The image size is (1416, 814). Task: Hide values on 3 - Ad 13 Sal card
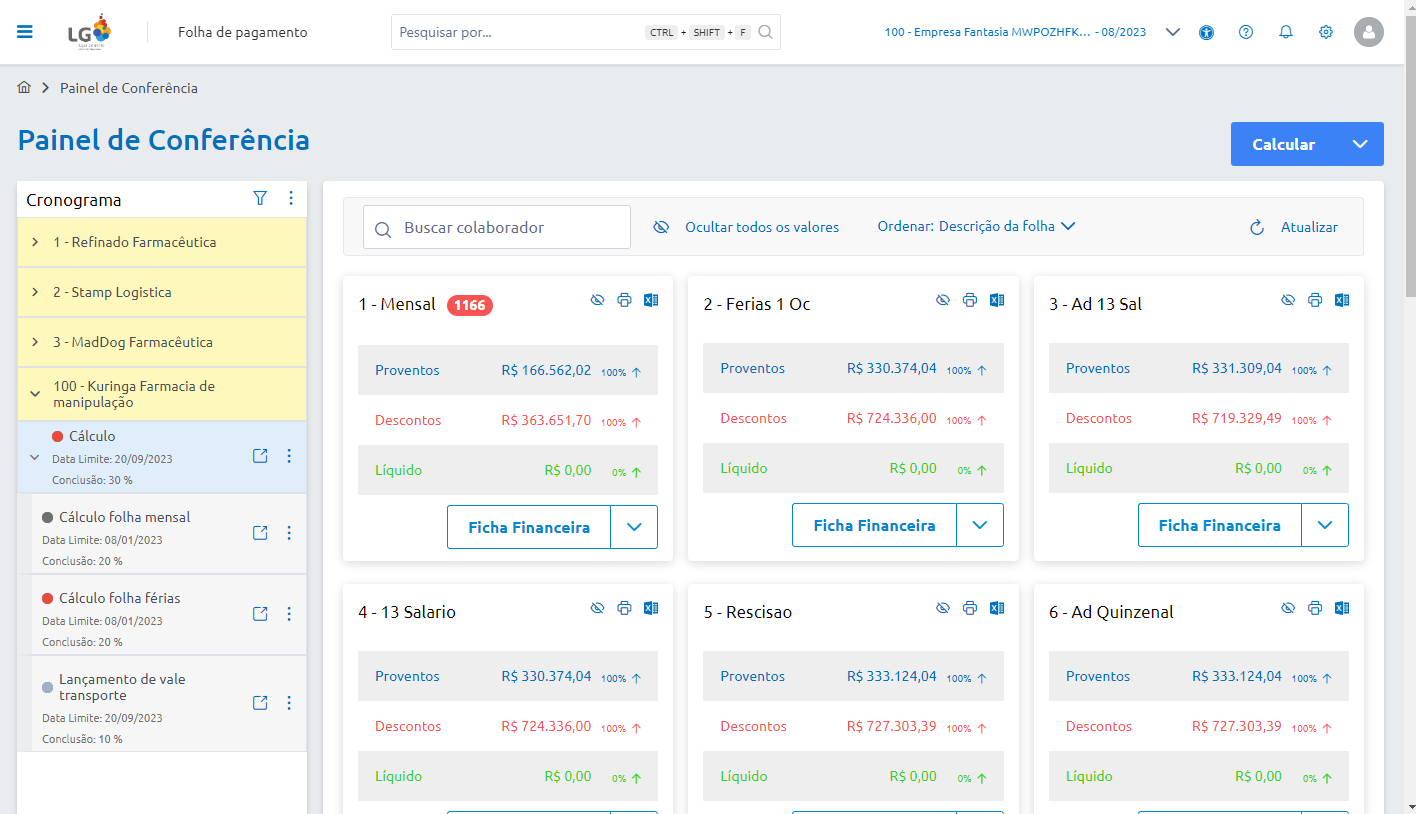point(1288,300)
